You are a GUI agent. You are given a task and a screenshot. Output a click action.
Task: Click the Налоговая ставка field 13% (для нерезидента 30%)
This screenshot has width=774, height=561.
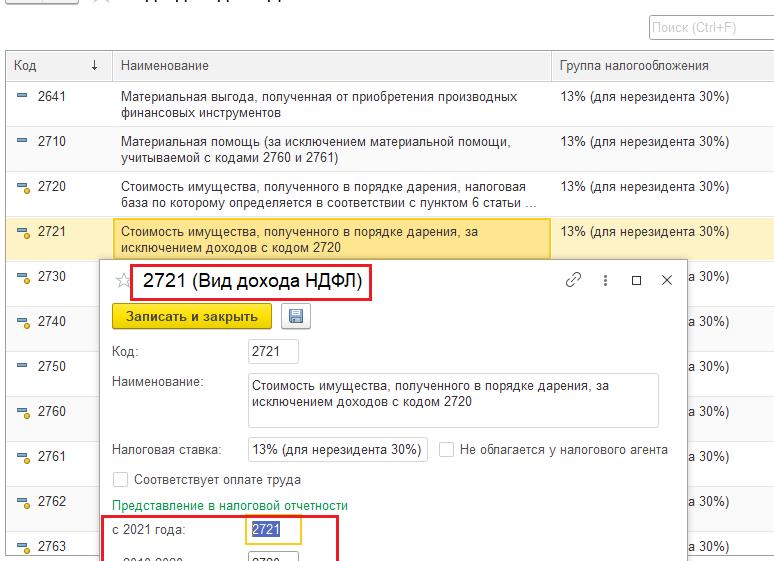(338, 449)
